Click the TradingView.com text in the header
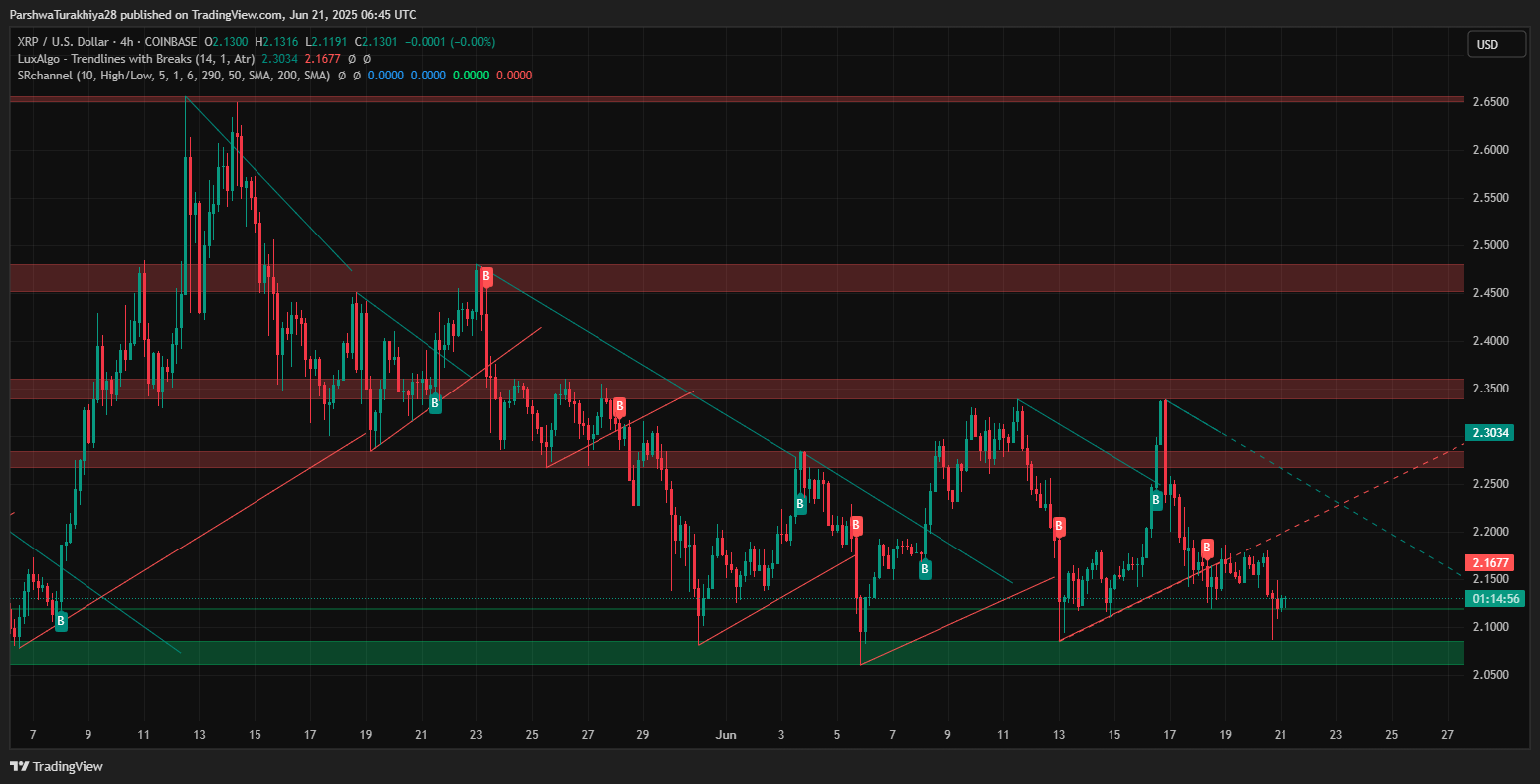The width and height of the screenshot is (1540, 784). (226, 14)
